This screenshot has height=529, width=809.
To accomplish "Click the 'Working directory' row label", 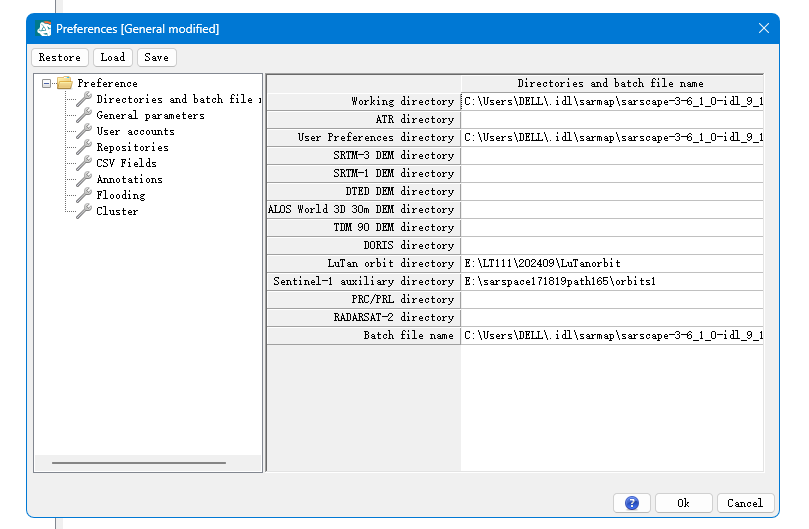I will point(364,101).
